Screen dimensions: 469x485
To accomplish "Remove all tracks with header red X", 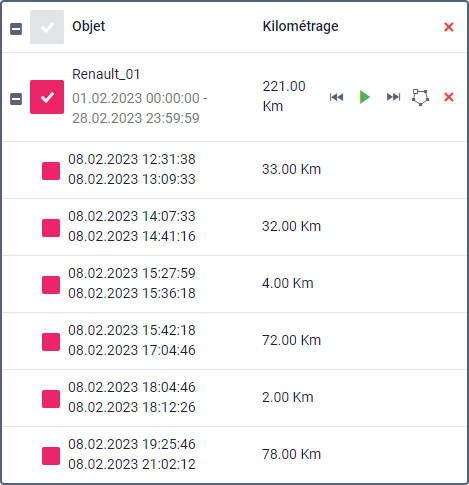I will point(449,27).
